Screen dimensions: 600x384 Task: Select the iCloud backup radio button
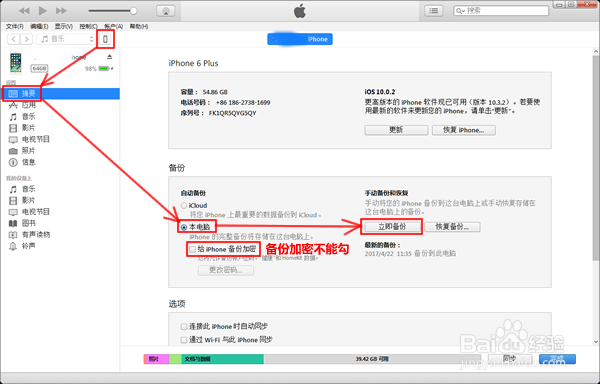[184, 206]
